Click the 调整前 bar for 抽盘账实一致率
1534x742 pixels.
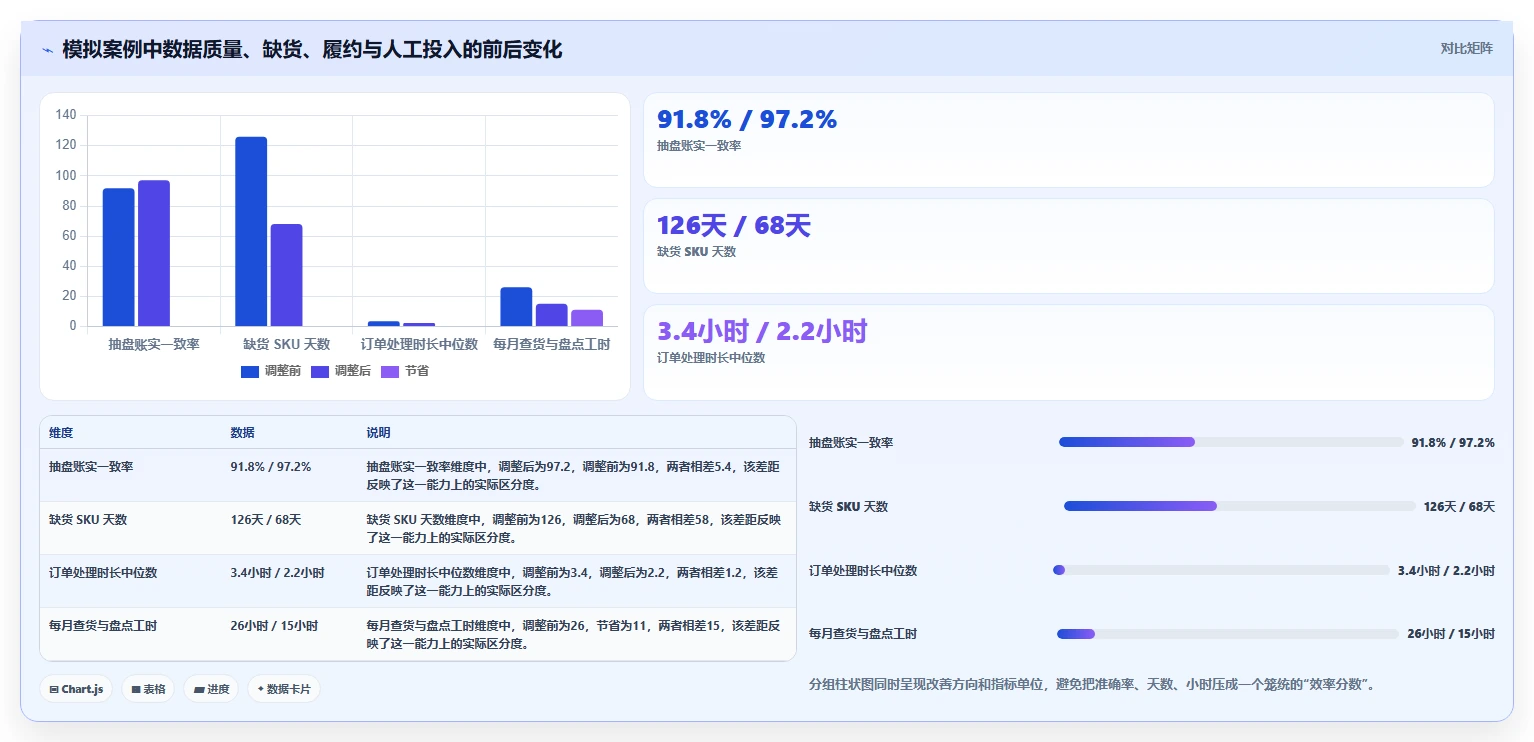pyautogui.click(x=118, y=257)
